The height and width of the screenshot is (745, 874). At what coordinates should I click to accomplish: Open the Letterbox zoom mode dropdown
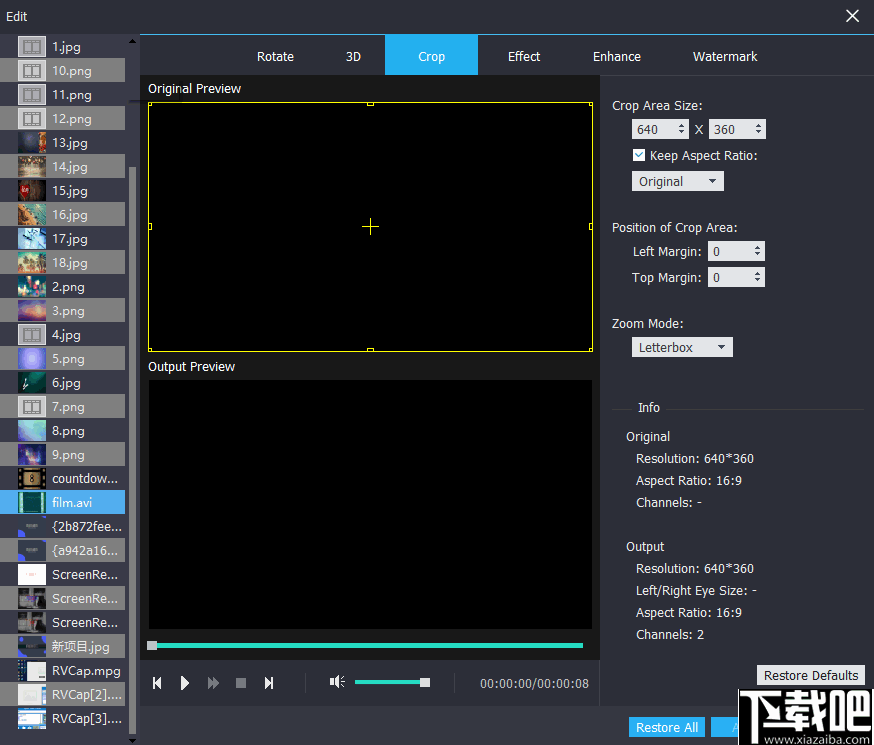tap(682, 346)
